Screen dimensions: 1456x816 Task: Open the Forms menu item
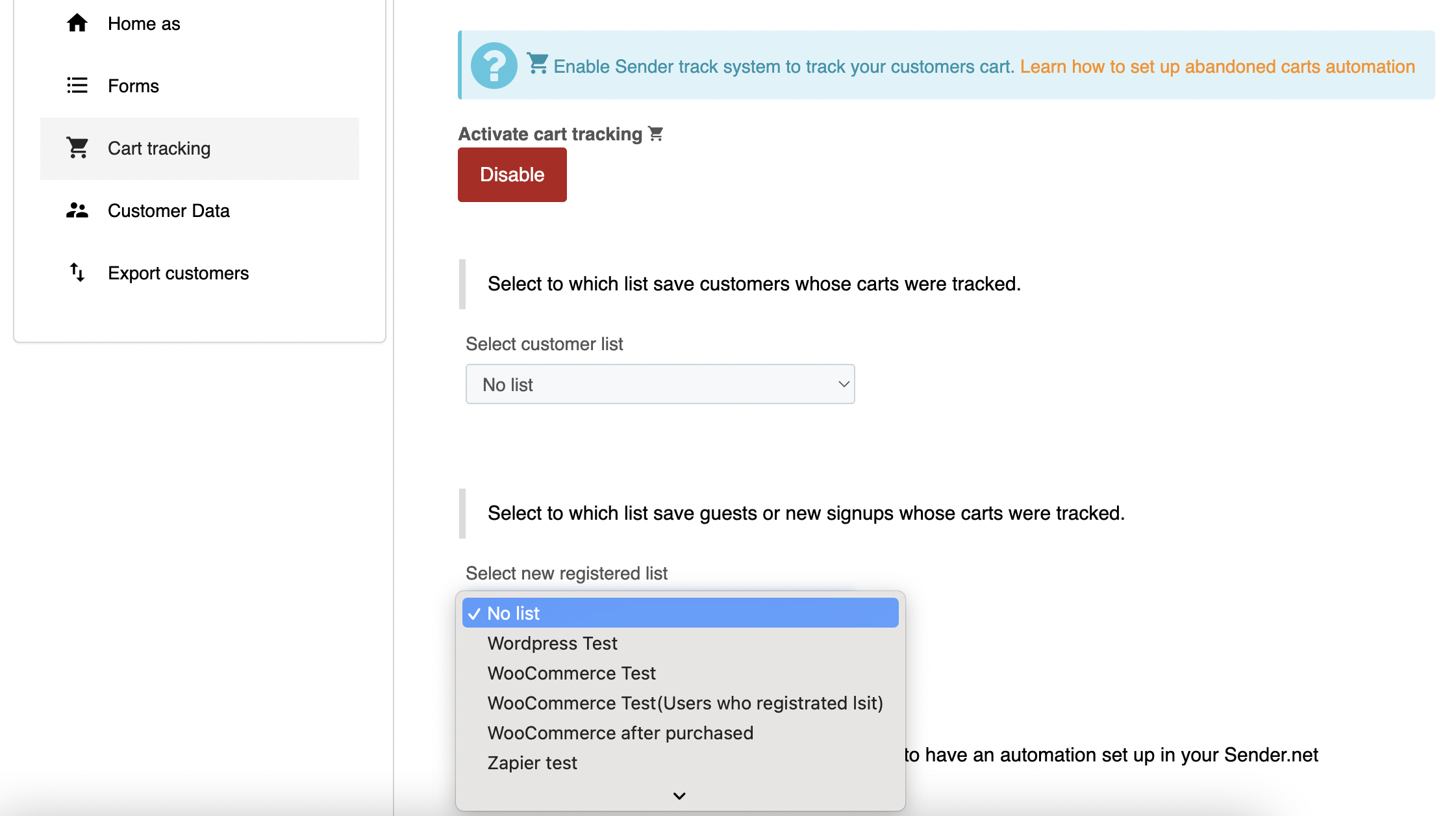[133, 86]
